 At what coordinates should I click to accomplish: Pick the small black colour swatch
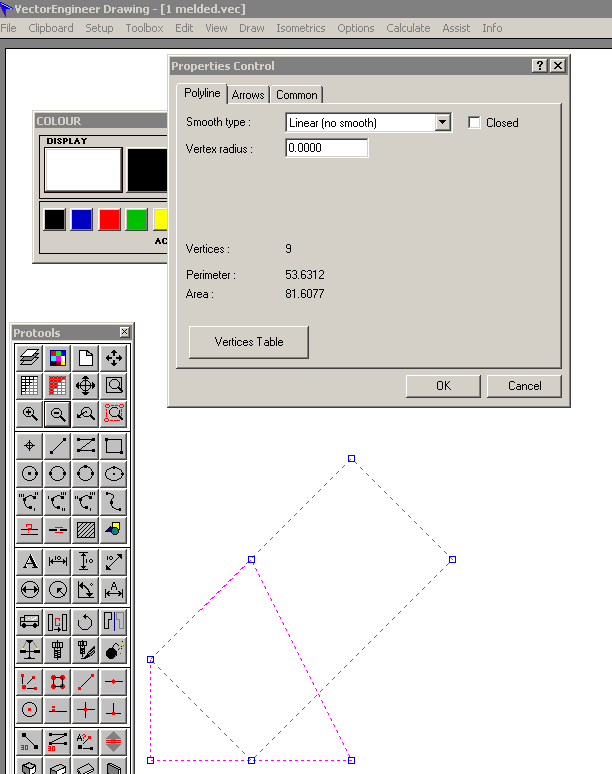54,220
